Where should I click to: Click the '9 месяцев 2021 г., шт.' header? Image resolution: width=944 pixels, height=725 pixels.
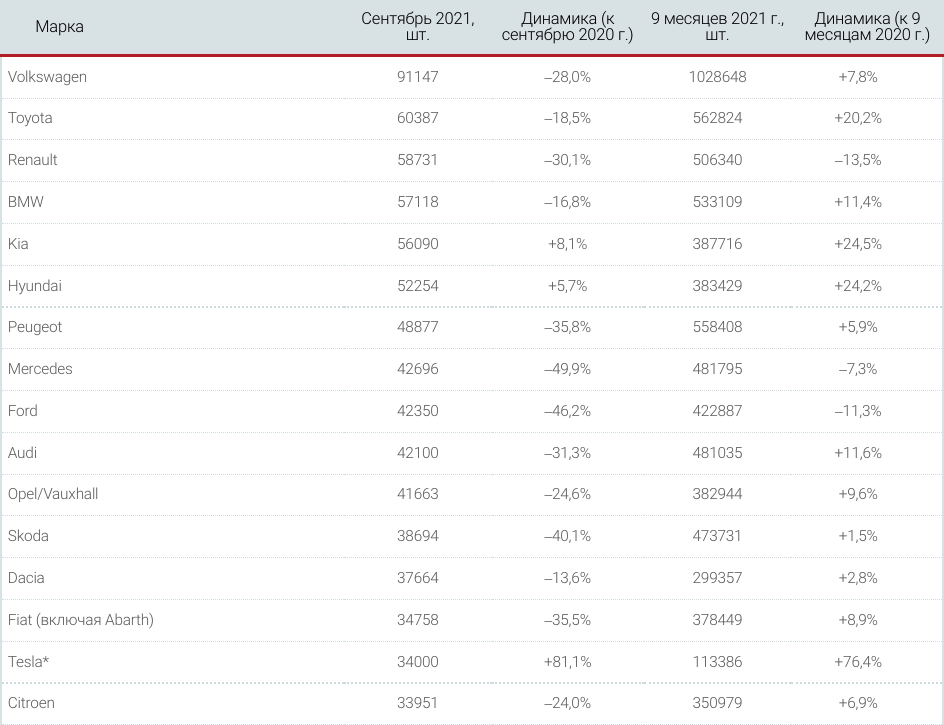click(x=717, y=26)
